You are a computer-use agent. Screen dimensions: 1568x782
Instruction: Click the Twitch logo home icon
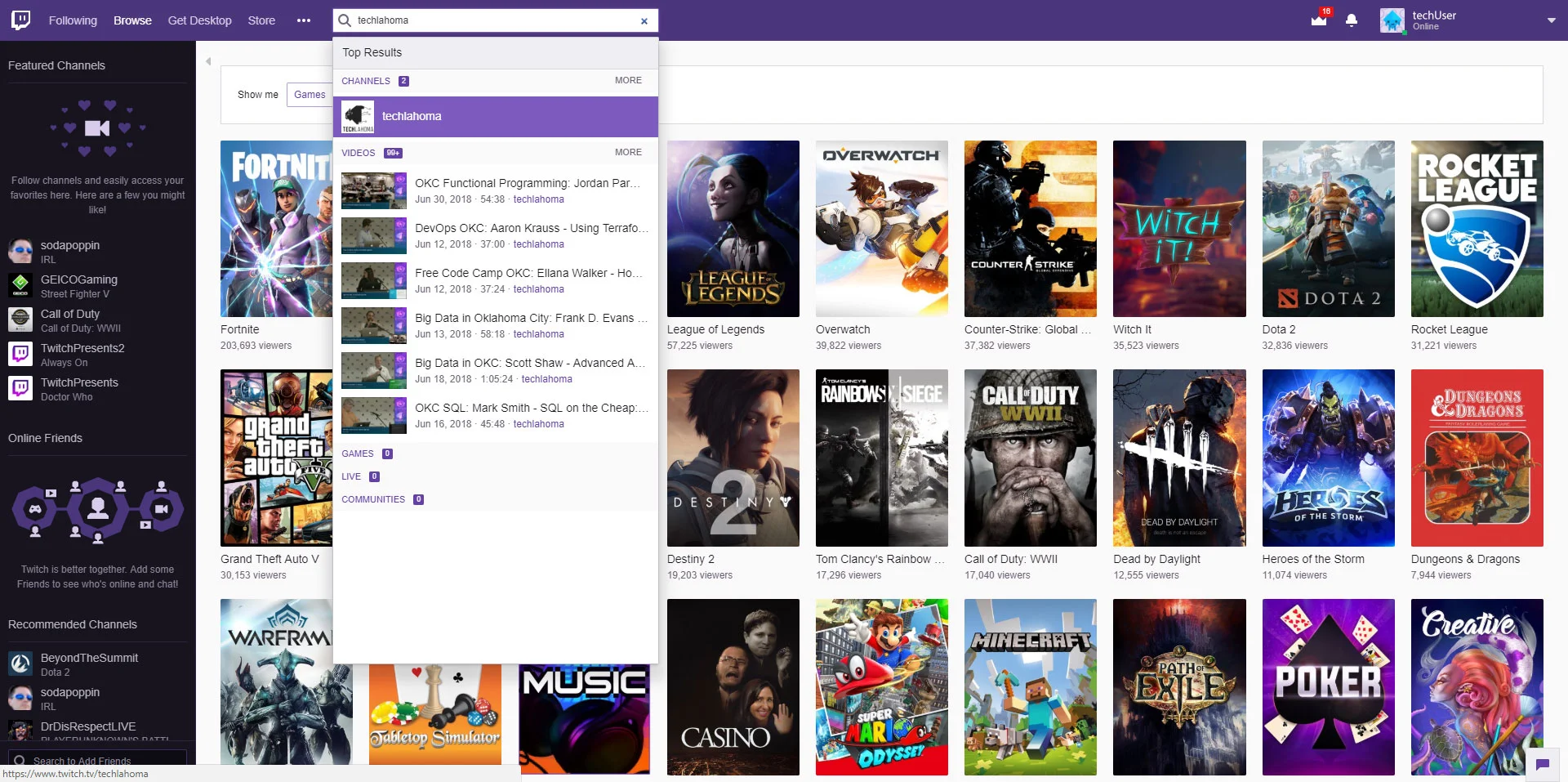(21, 20)
